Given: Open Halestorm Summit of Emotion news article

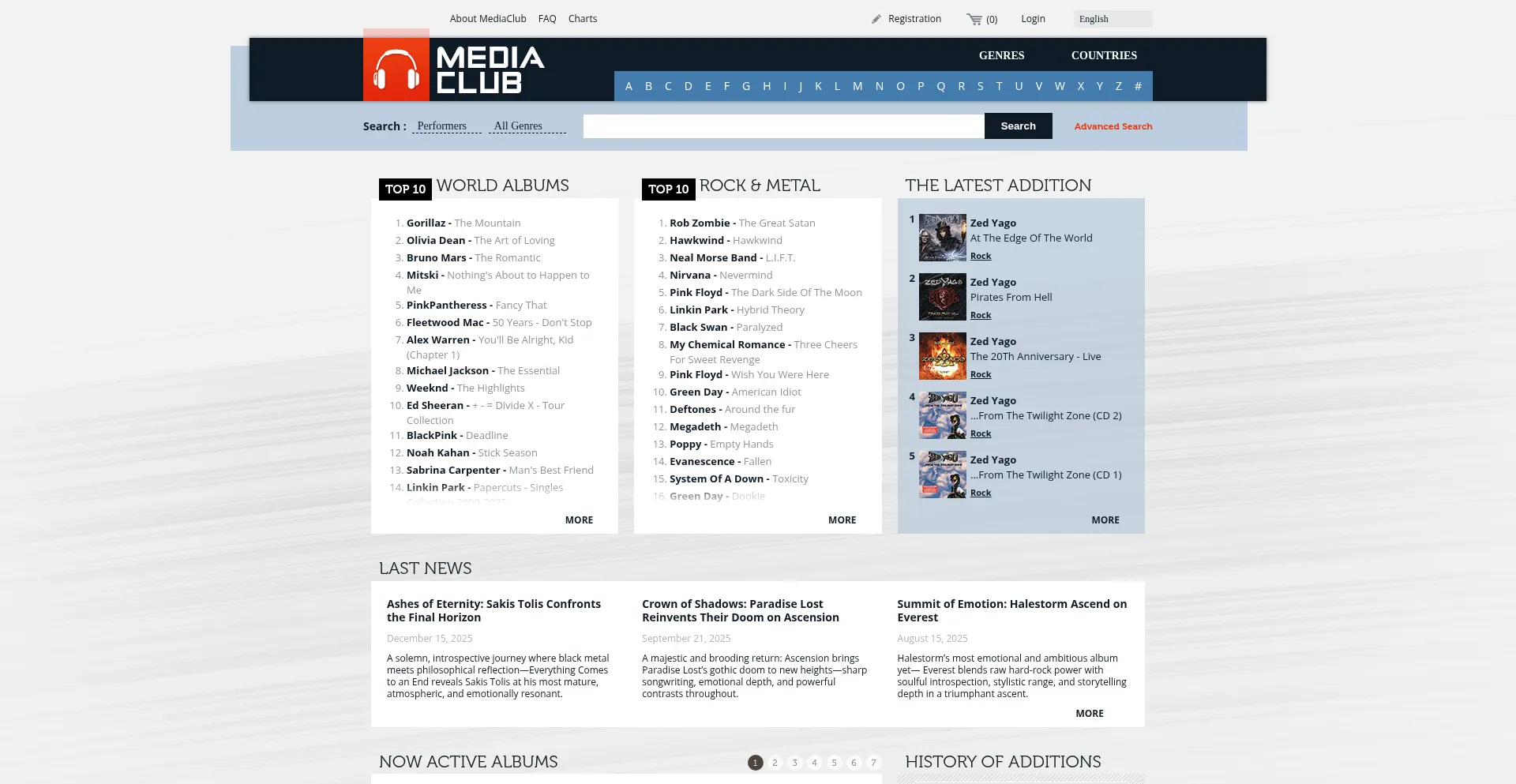Looking at the screenshot, I should coord(1012,611).
